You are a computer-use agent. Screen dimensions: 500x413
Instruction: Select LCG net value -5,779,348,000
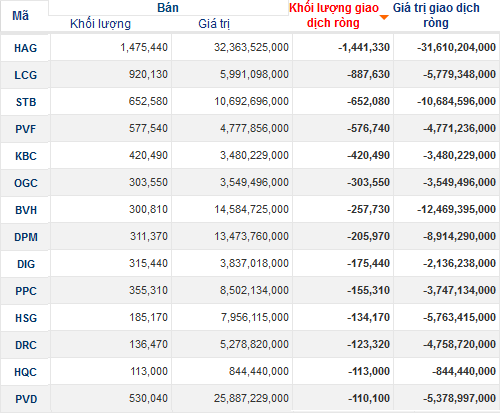(x=459, y=74)
